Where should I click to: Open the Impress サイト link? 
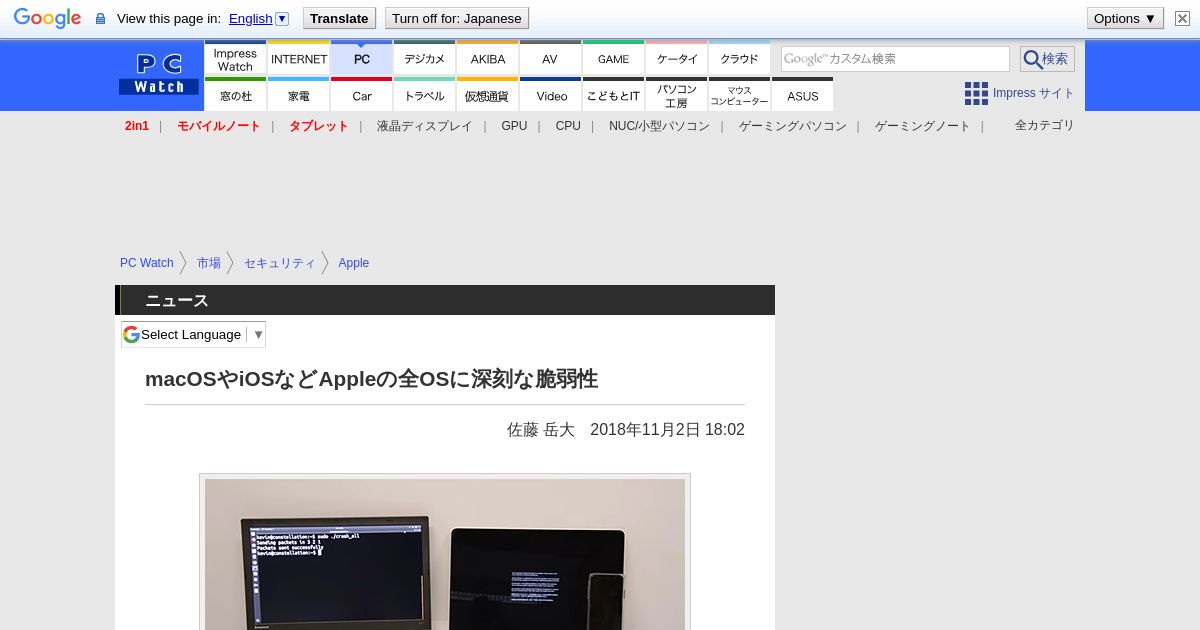[x=1033, y=93]
